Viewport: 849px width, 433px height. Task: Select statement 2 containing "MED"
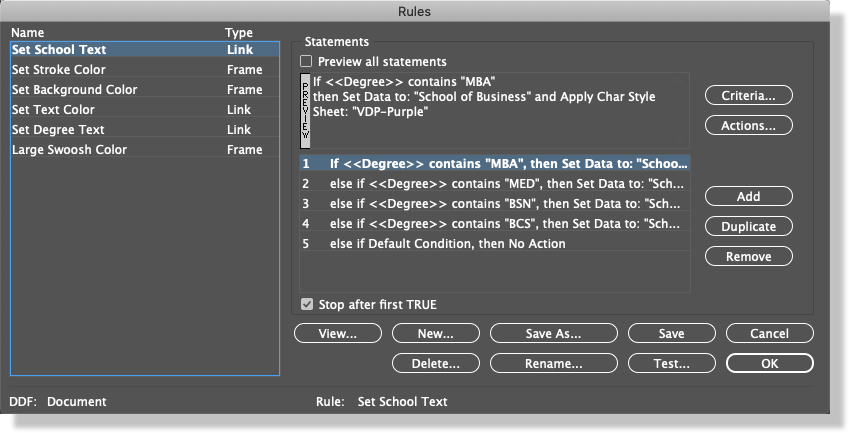click(x=495, y=184)
